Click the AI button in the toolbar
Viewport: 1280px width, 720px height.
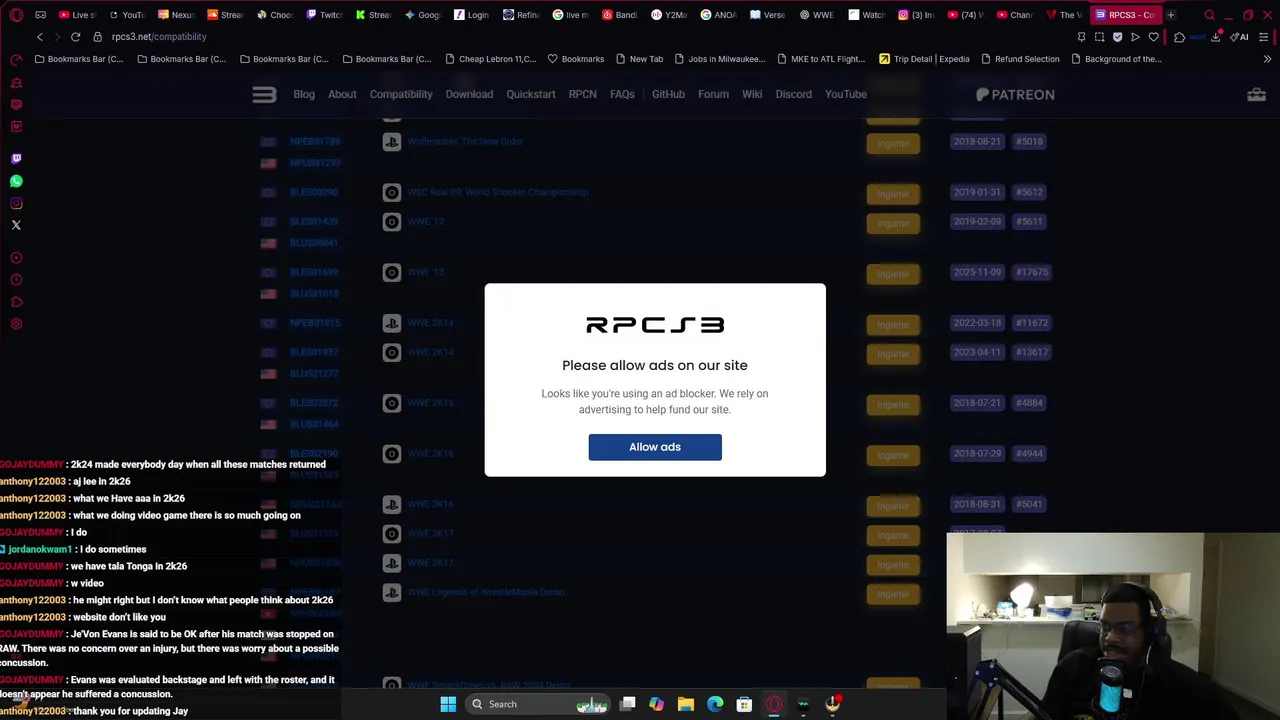point(1239,37)
